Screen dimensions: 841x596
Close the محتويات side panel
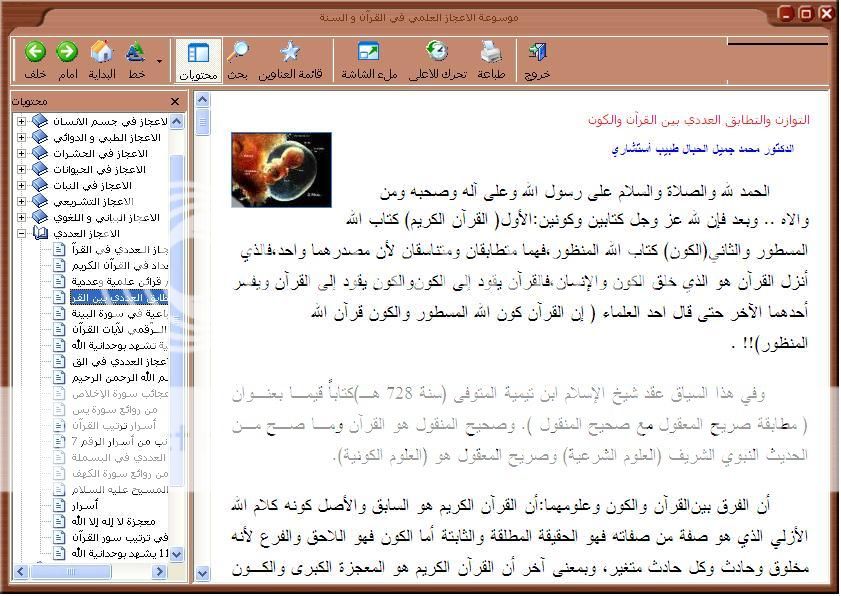tap(175, 101)
